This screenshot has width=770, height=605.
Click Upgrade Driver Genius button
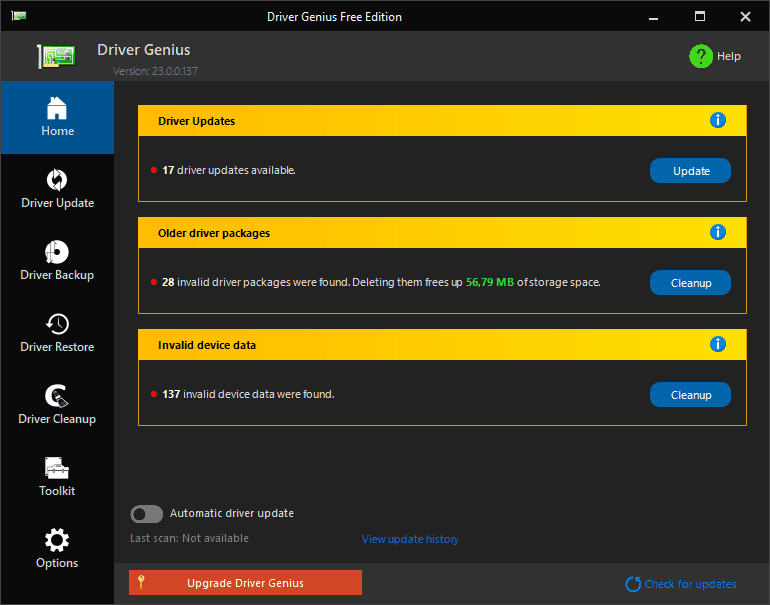coord(246,582)
